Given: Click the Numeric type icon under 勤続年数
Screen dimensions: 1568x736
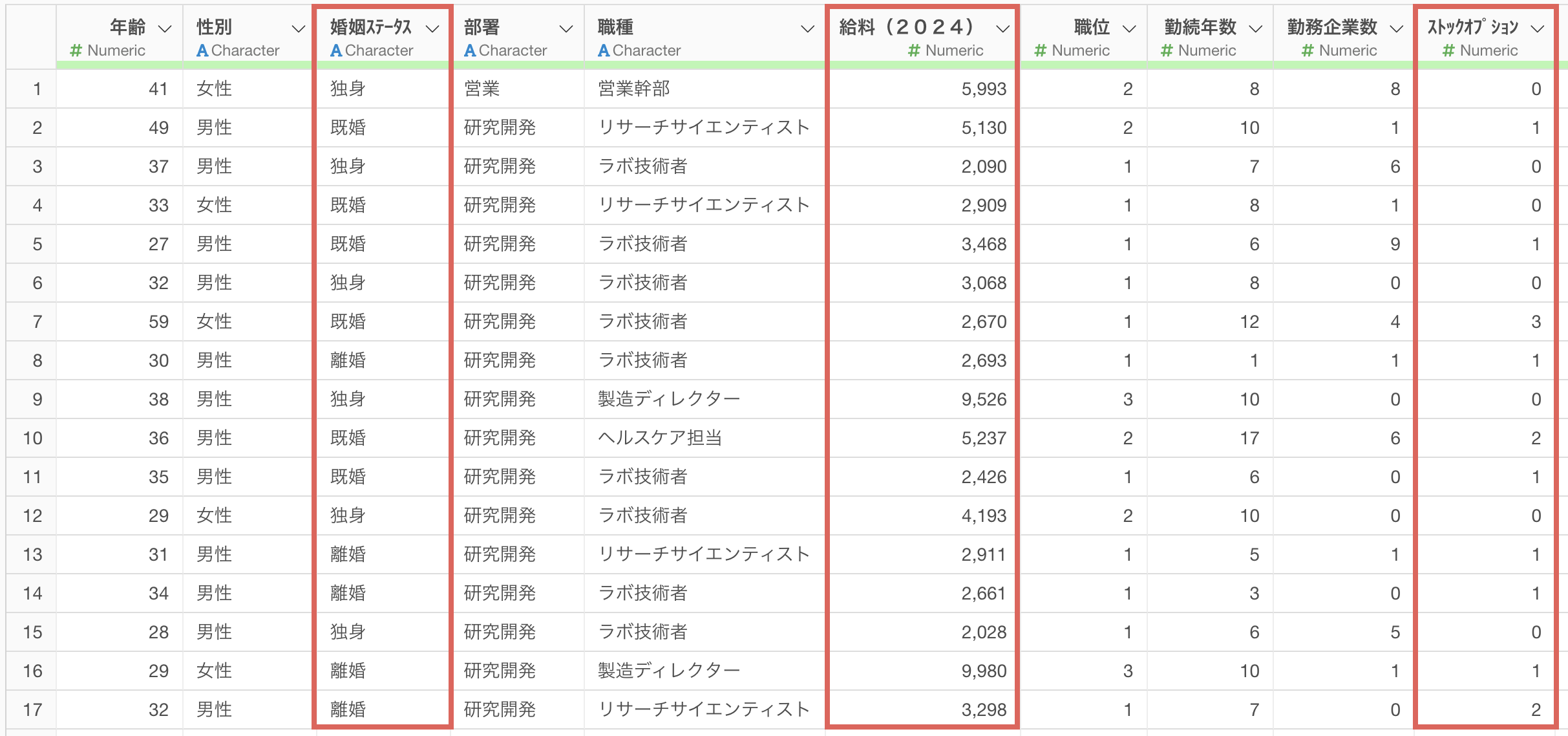Looking at the screenshot, I should pos(1167,50).
